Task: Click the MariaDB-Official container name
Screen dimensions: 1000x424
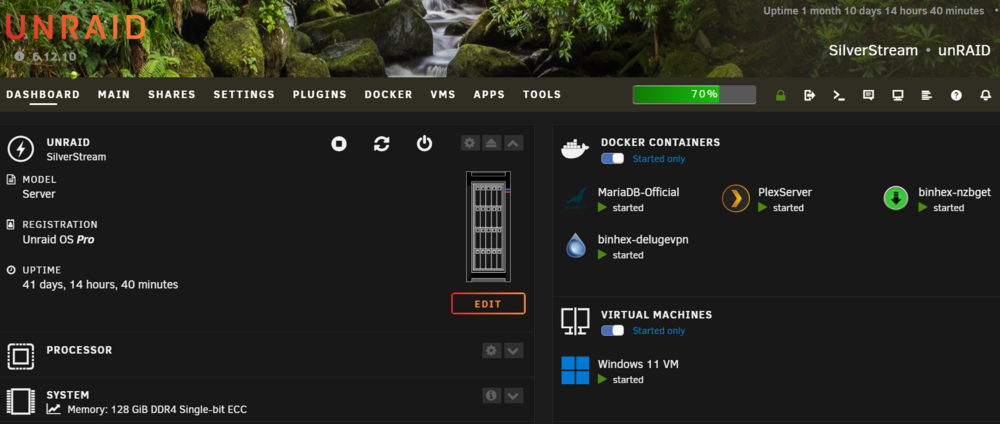Action: (x=638, y=192)
